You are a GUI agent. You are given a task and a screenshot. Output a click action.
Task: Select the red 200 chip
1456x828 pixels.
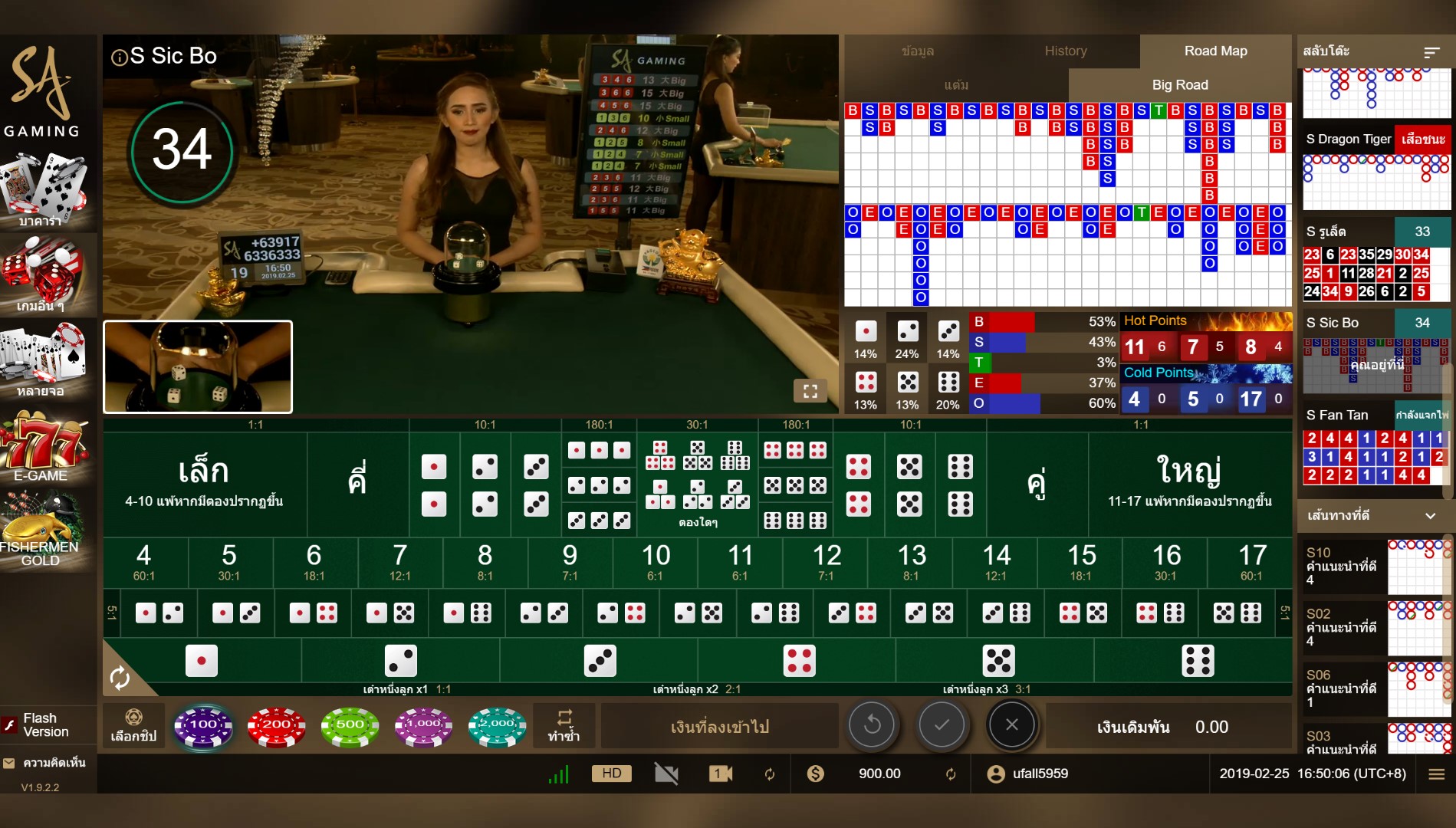point(276,725)
